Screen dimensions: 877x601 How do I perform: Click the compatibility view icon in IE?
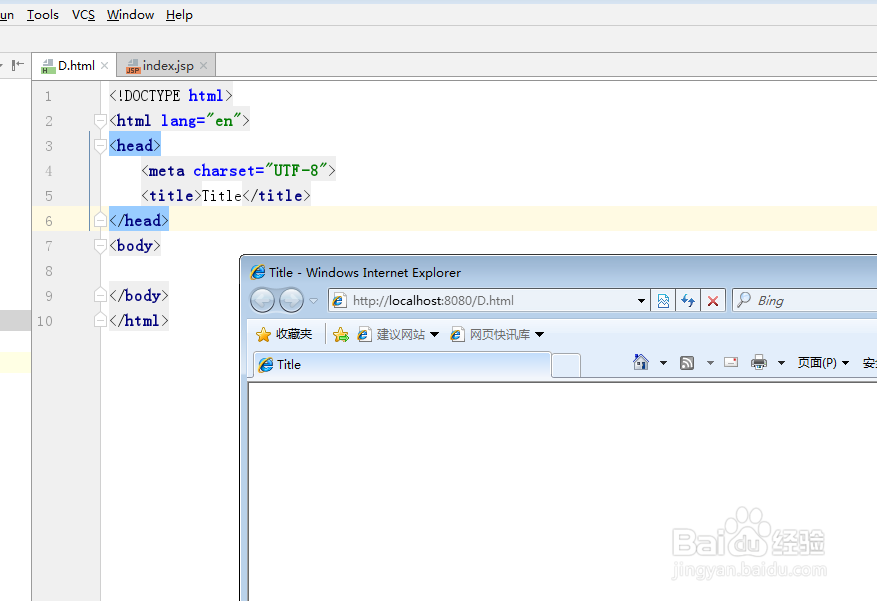[x=663, y=301]
